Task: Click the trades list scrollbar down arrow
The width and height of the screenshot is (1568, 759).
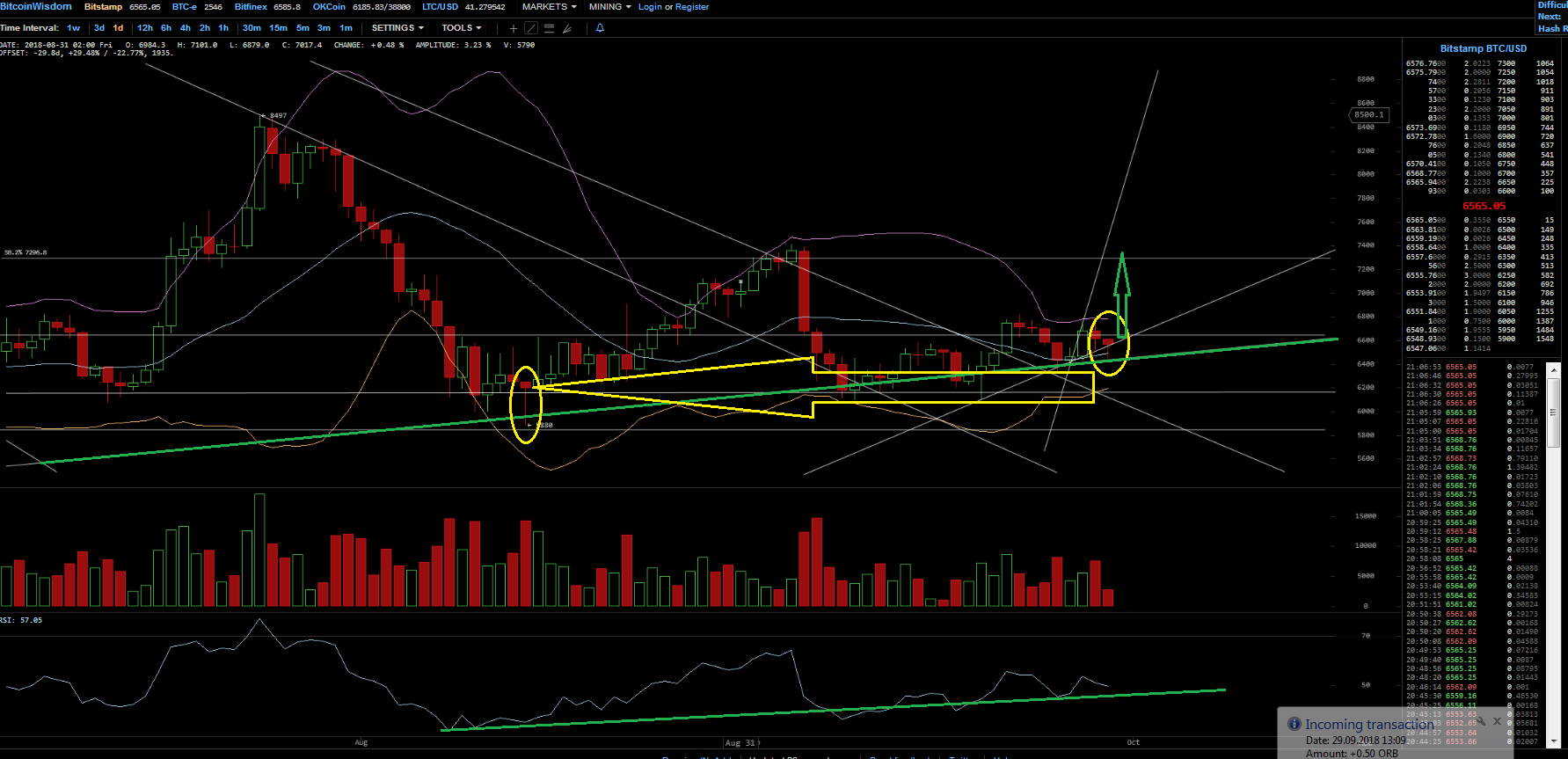Action: pyautogui.click(x=1553, y=741)
